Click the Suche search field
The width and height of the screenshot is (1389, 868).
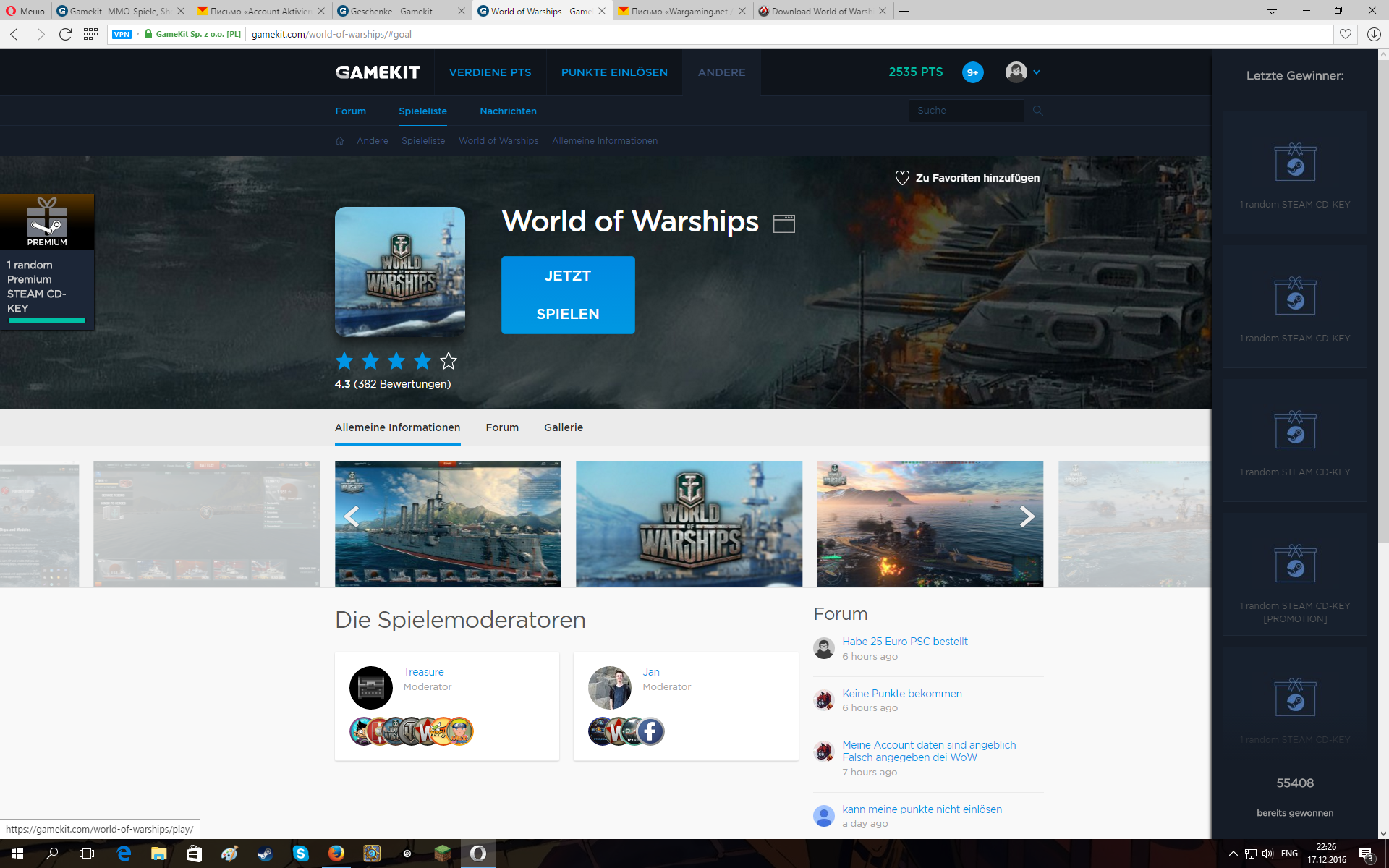[x=966, y=111]
